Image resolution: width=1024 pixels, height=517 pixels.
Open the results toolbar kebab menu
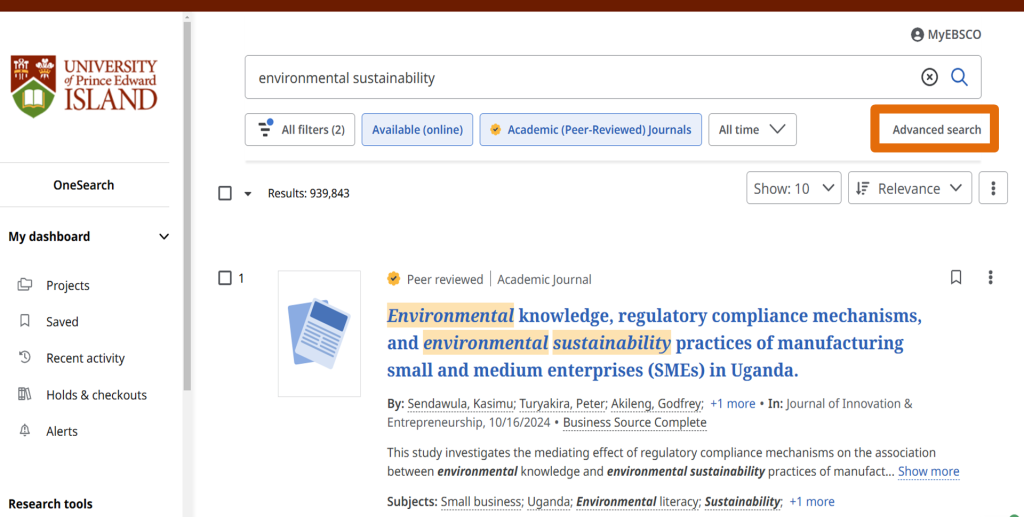click(x=992, y=188)
